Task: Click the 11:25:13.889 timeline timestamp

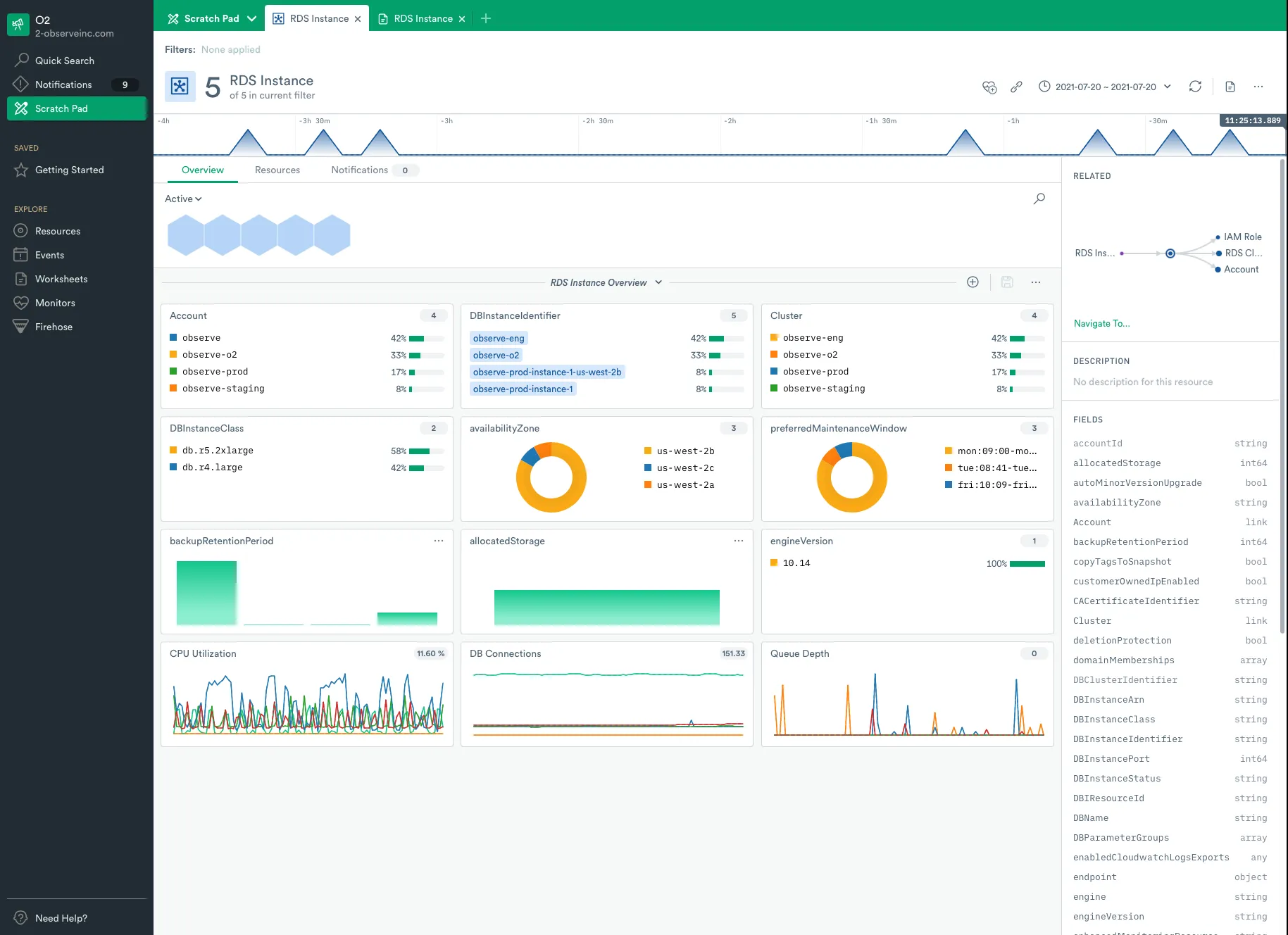Action: pyautogui.click(x=1253, y=120)
